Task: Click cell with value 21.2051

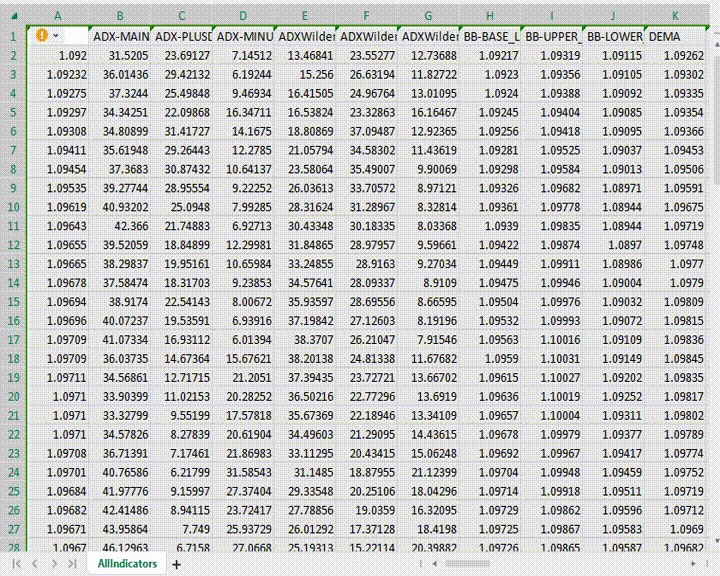Action: [243, 378]
